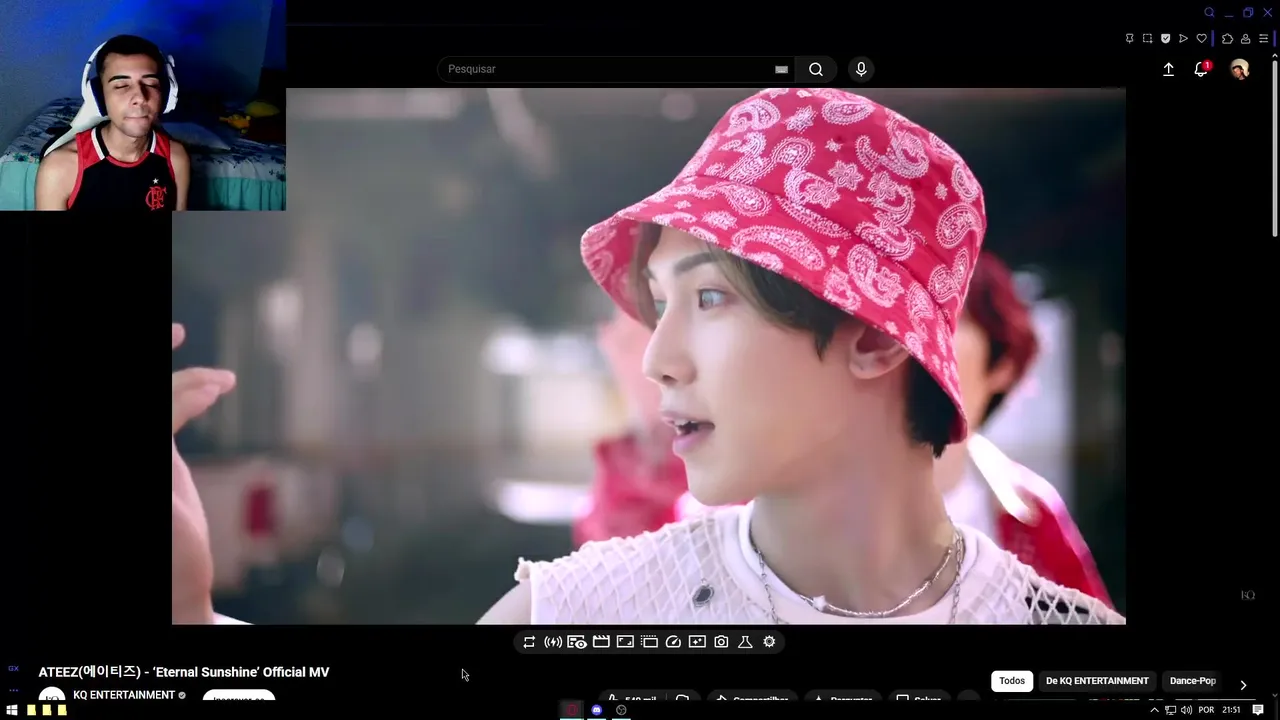Take a video screenshot with camera icon

pyautogui.click(x=721, y=642)
